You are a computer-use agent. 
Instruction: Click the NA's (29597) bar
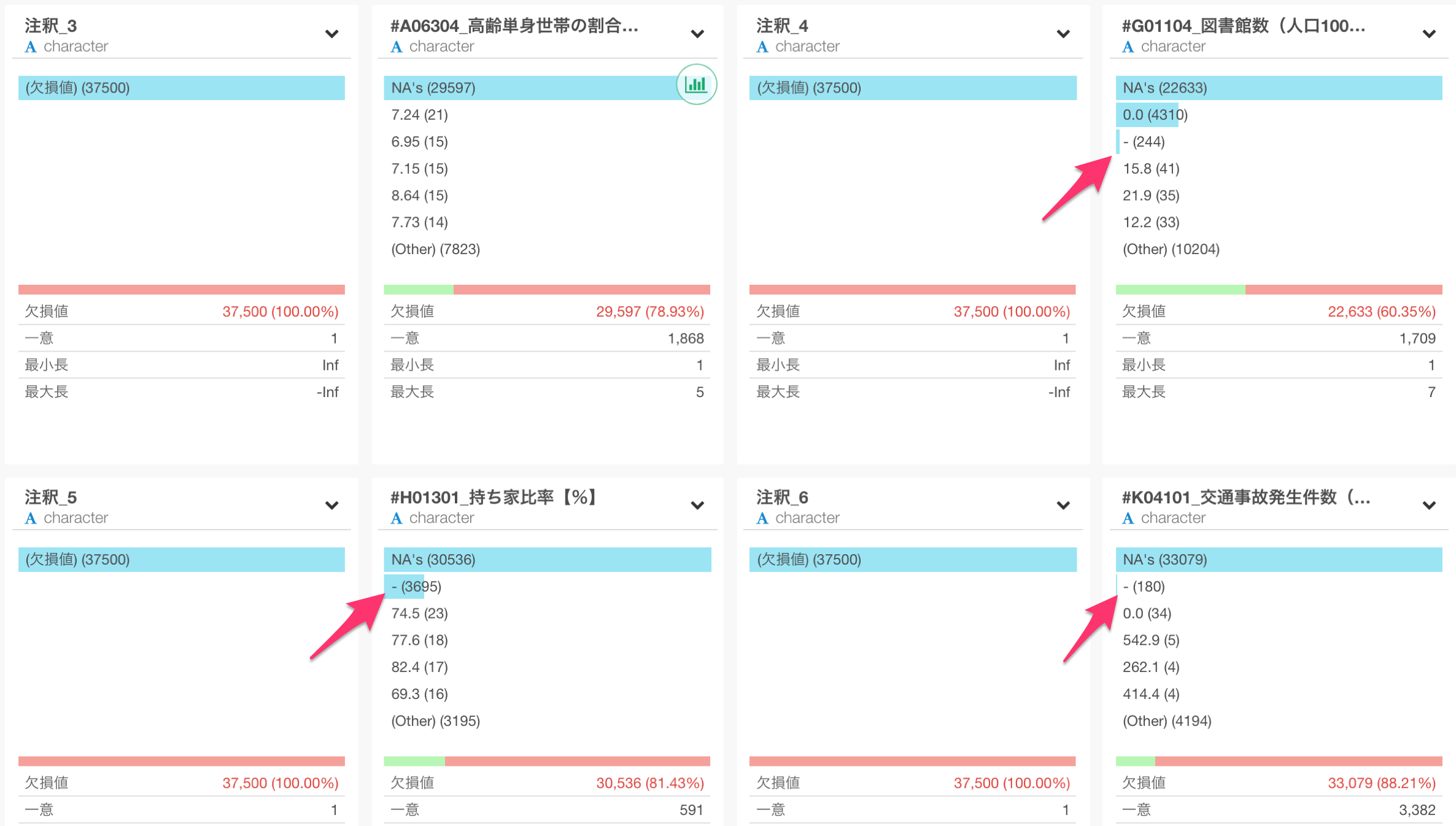[x=547, y=88]
